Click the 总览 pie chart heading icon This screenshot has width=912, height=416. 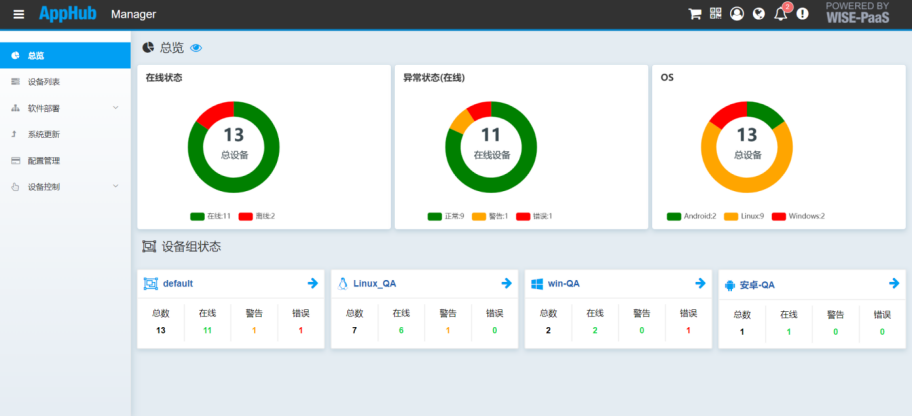(x=148, y=47)
